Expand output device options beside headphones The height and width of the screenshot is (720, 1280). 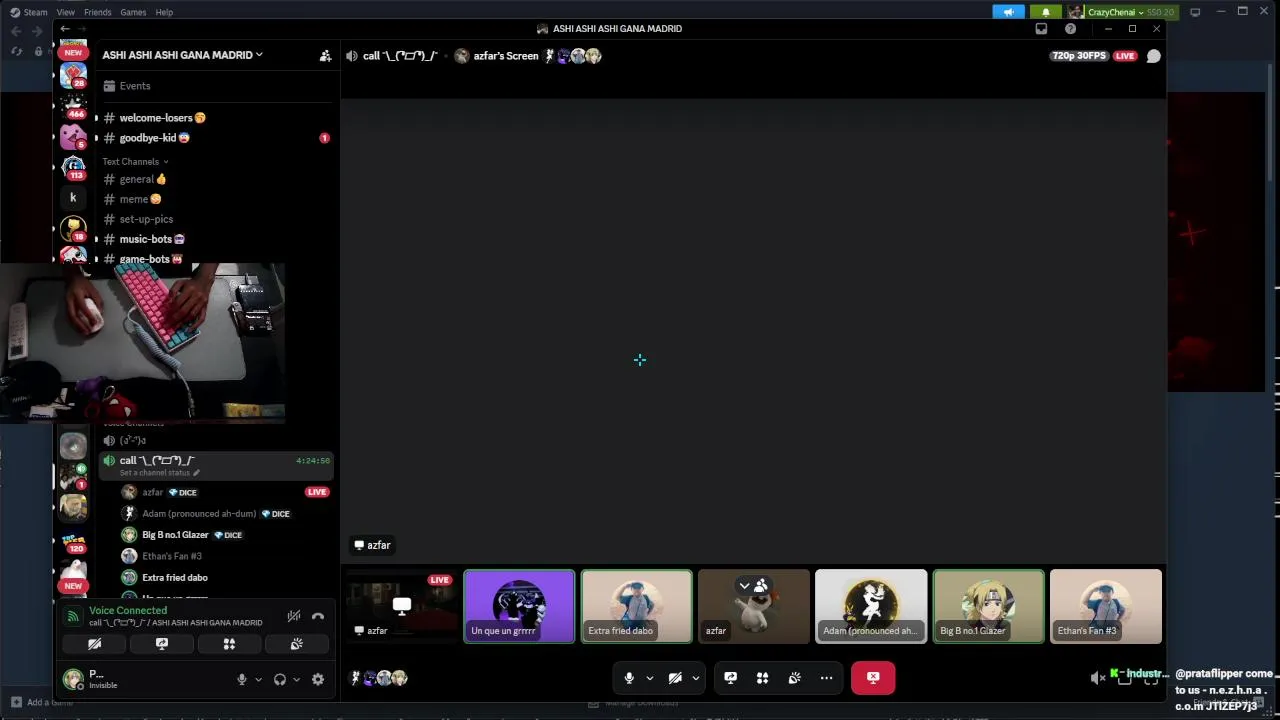tap(296, 679)
